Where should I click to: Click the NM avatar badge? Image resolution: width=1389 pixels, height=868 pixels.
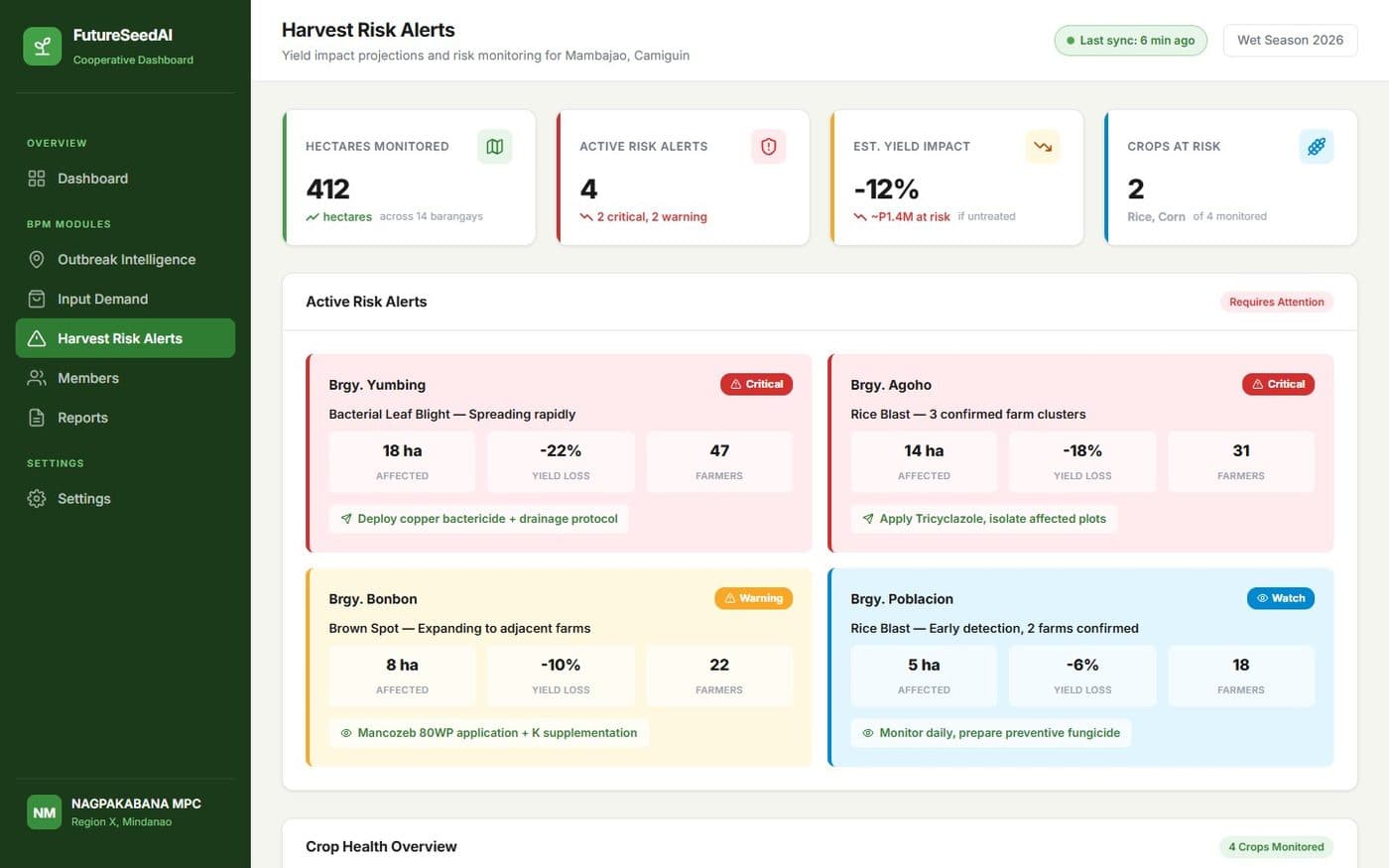coord(45,812)
